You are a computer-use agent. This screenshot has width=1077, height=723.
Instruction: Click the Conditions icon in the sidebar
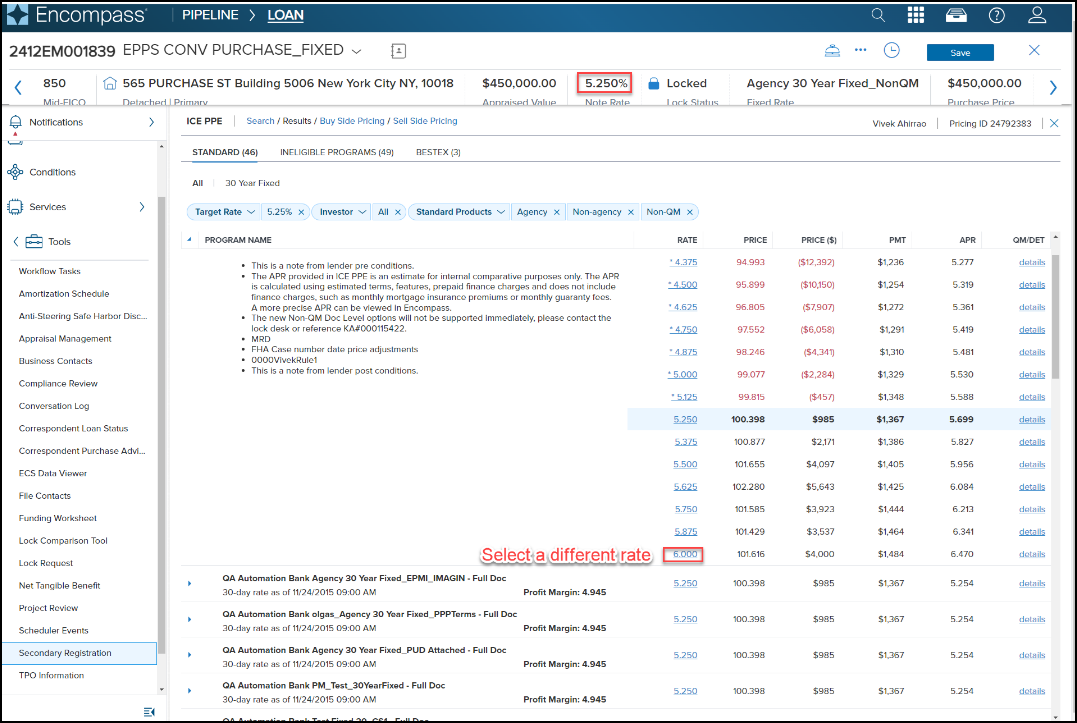click(15, 172)
